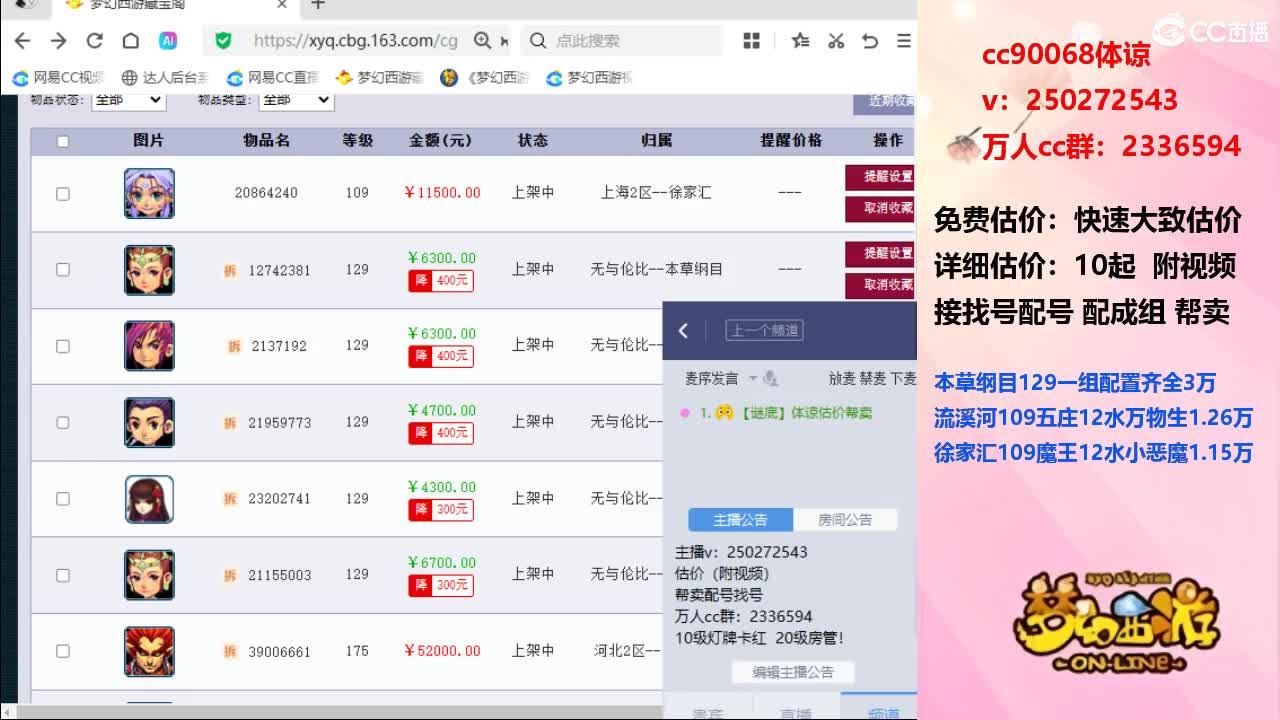Click the 提醒设置 button for item 20864240

881,177
